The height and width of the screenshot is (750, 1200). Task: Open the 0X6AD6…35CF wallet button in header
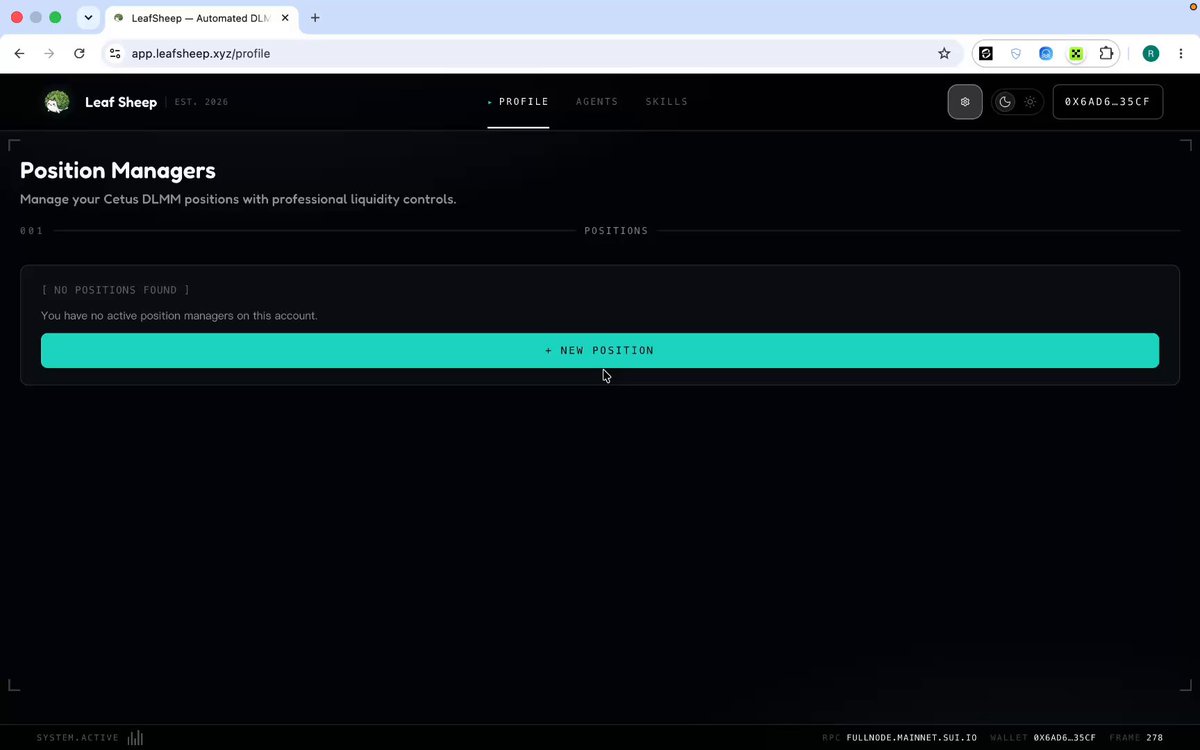(1108, 102)
